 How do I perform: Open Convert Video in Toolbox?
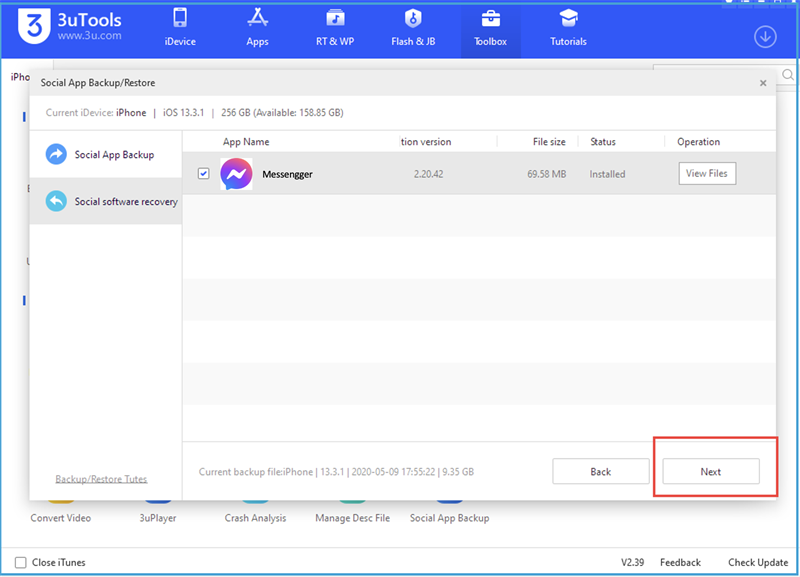pyautogui.click(x=61, y=518)
